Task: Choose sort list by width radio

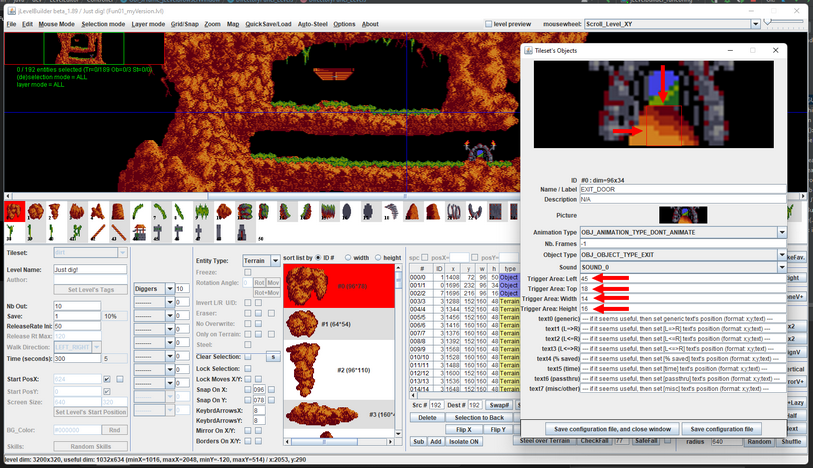Action: 348,258
